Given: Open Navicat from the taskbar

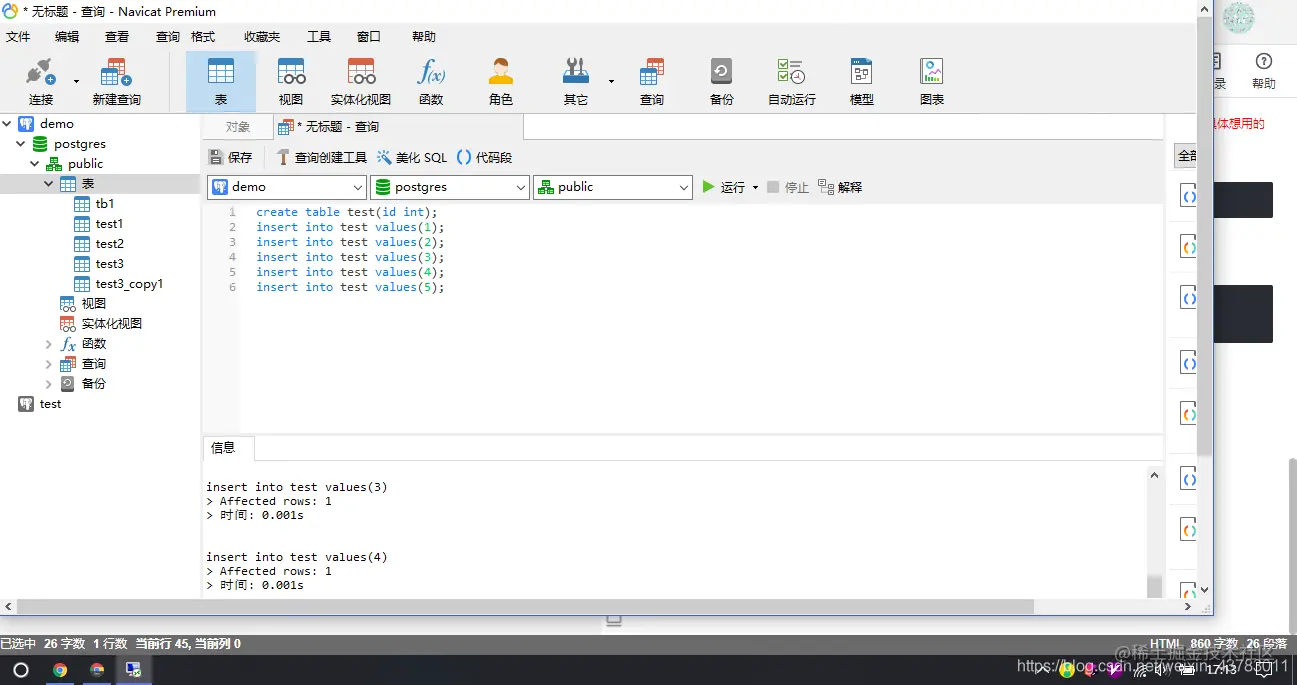Looking at the screenshot, I should pyautogui.click(x=133, y=670).
